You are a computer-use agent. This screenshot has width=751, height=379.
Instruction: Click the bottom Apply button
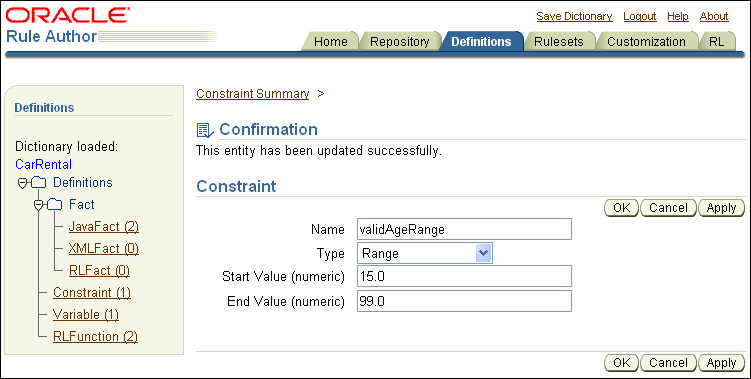[x=721, y=363]
